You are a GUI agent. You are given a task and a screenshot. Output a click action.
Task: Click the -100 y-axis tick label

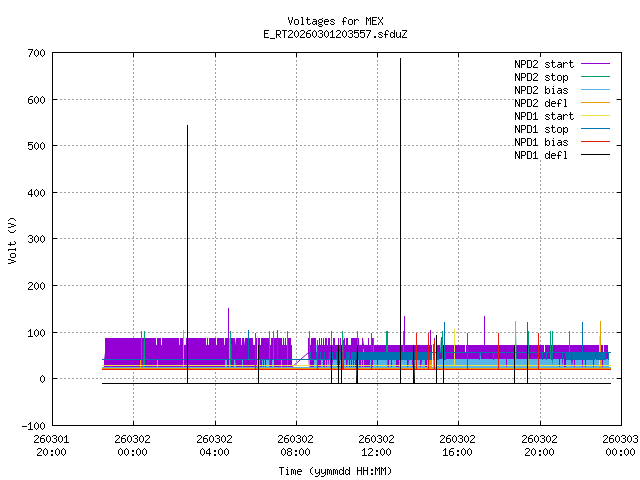click(x=31, y=425)
